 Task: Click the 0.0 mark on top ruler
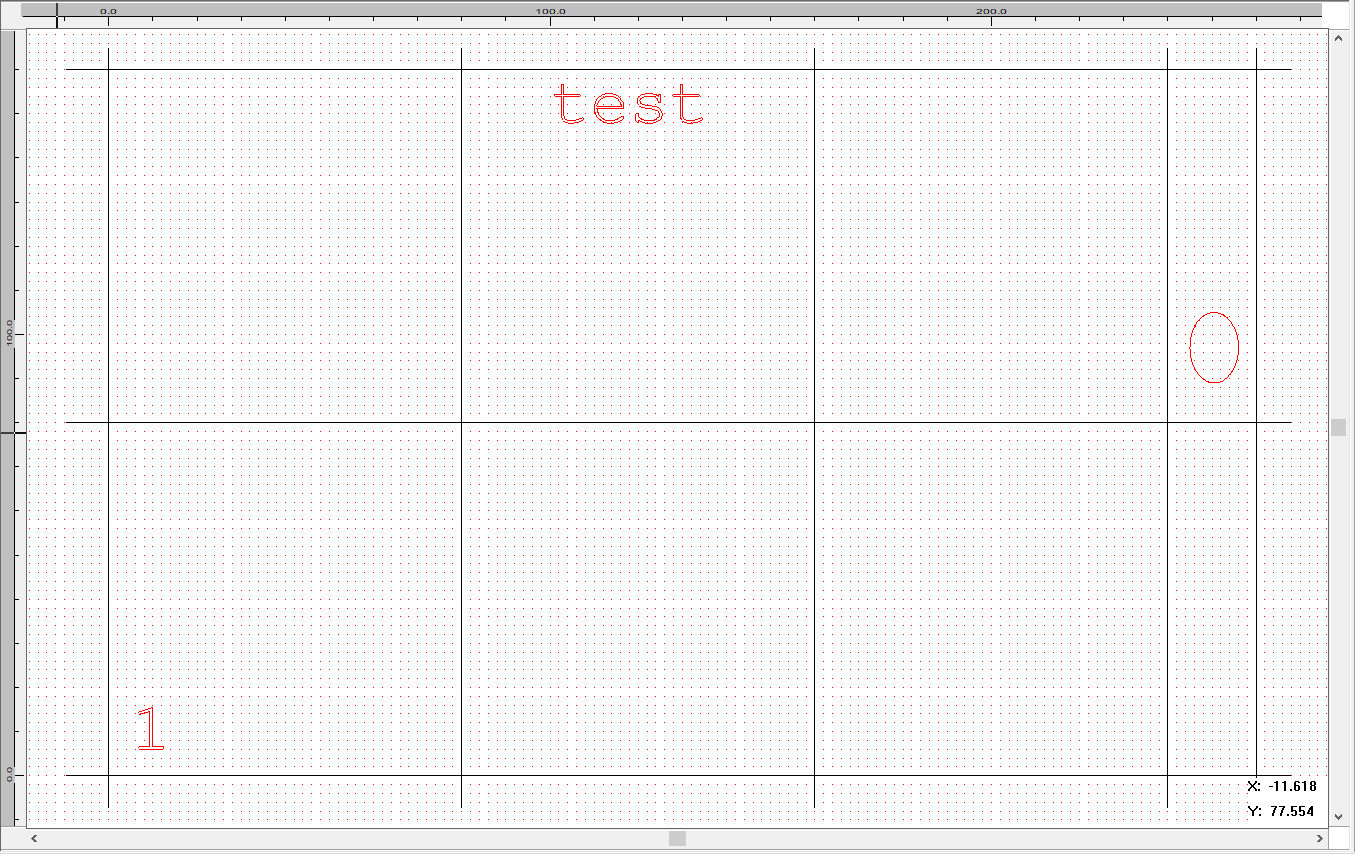click(x=108, y=11)
